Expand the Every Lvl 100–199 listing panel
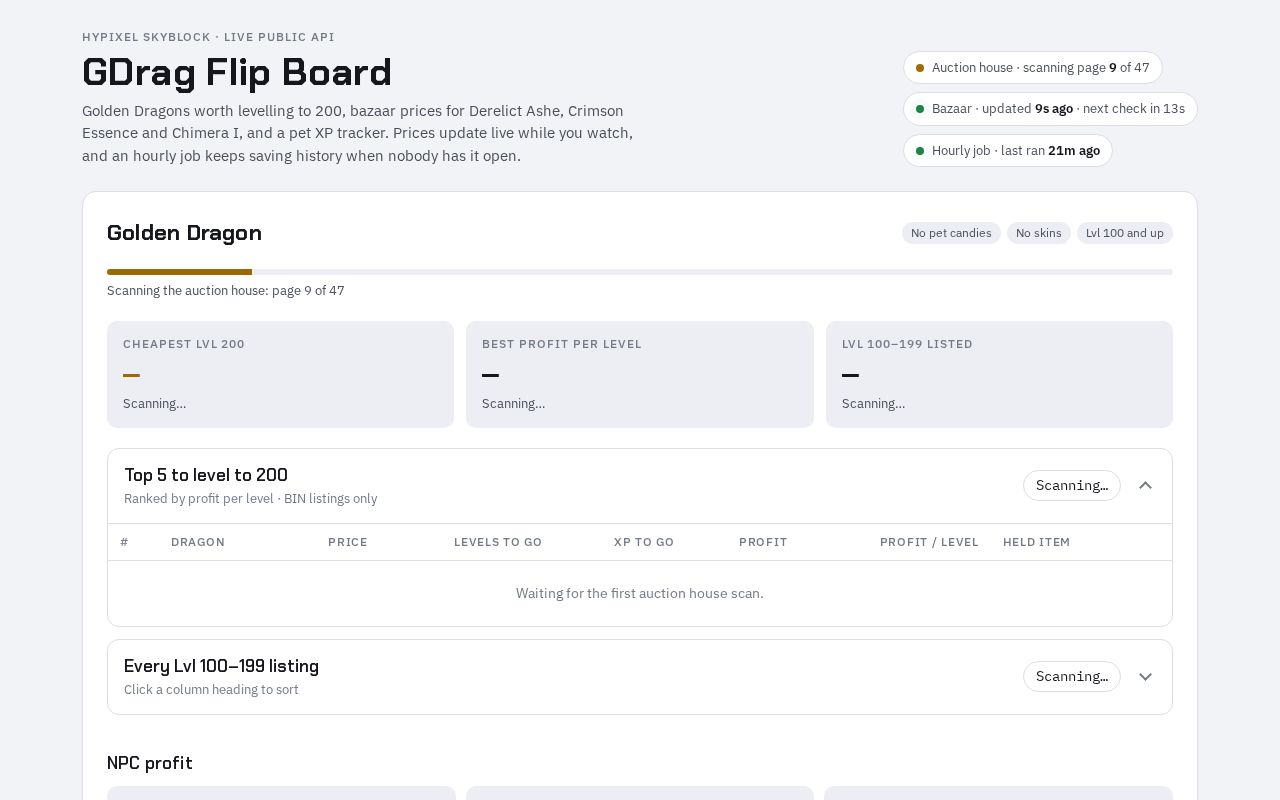Viewport: 1280px width, 800px height. point(1145,677)
